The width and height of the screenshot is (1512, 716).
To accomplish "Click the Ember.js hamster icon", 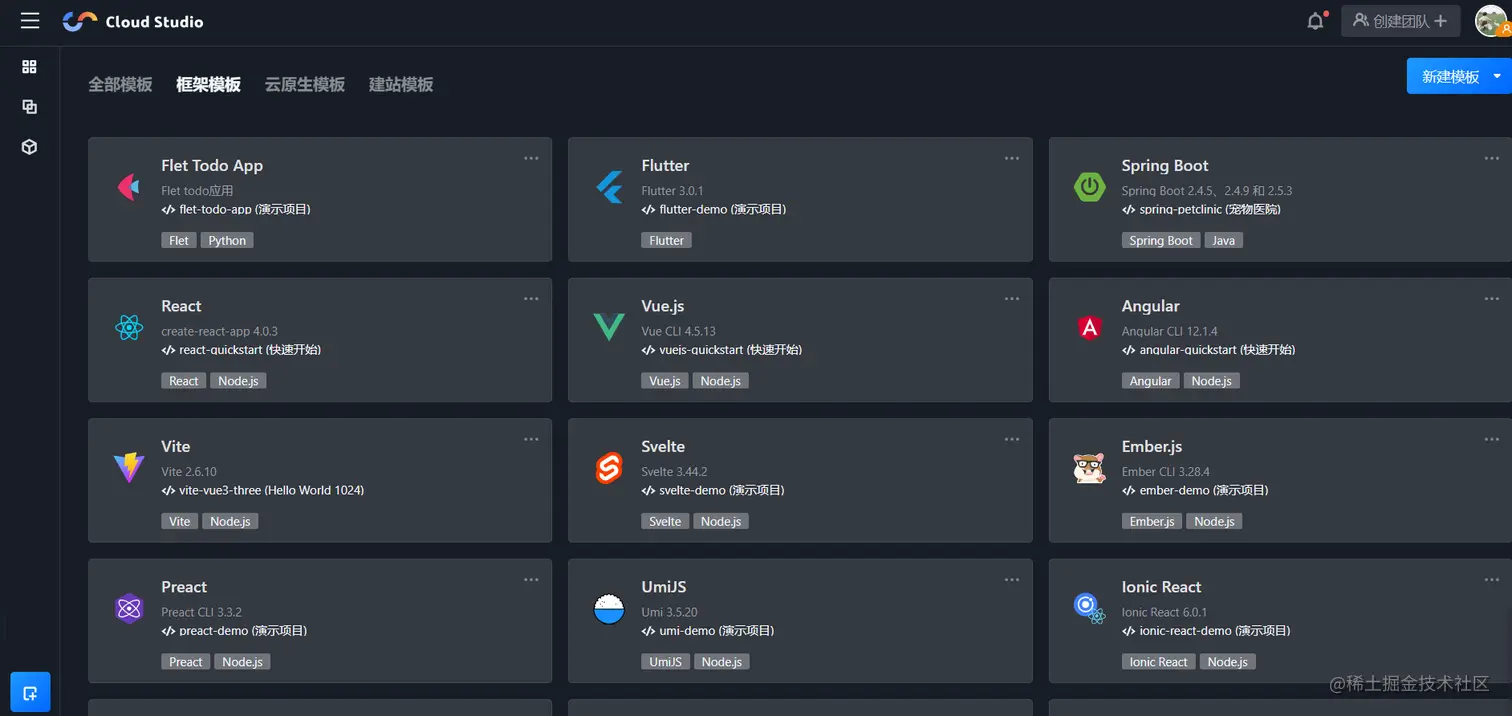I will [1089, 467].
